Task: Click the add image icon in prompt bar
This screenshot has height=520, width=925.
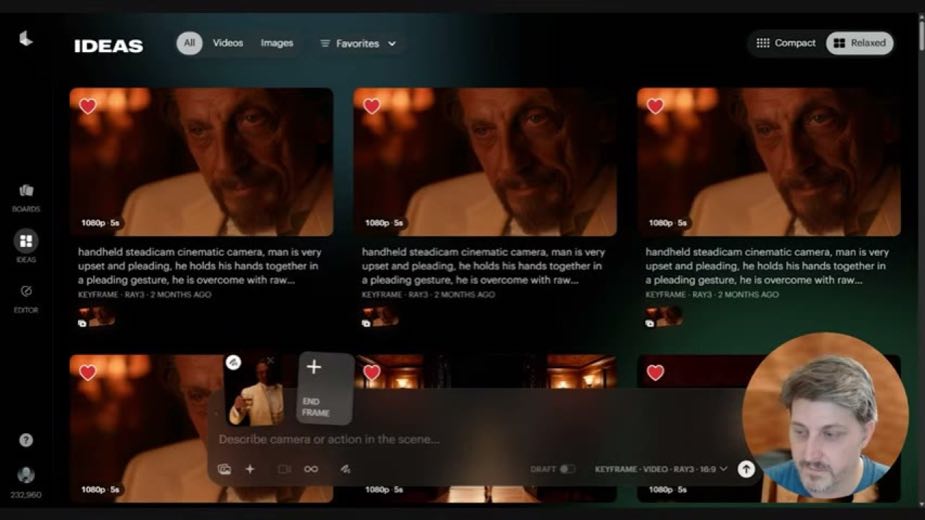Action: pyautogui.click(x=224, y=469)
